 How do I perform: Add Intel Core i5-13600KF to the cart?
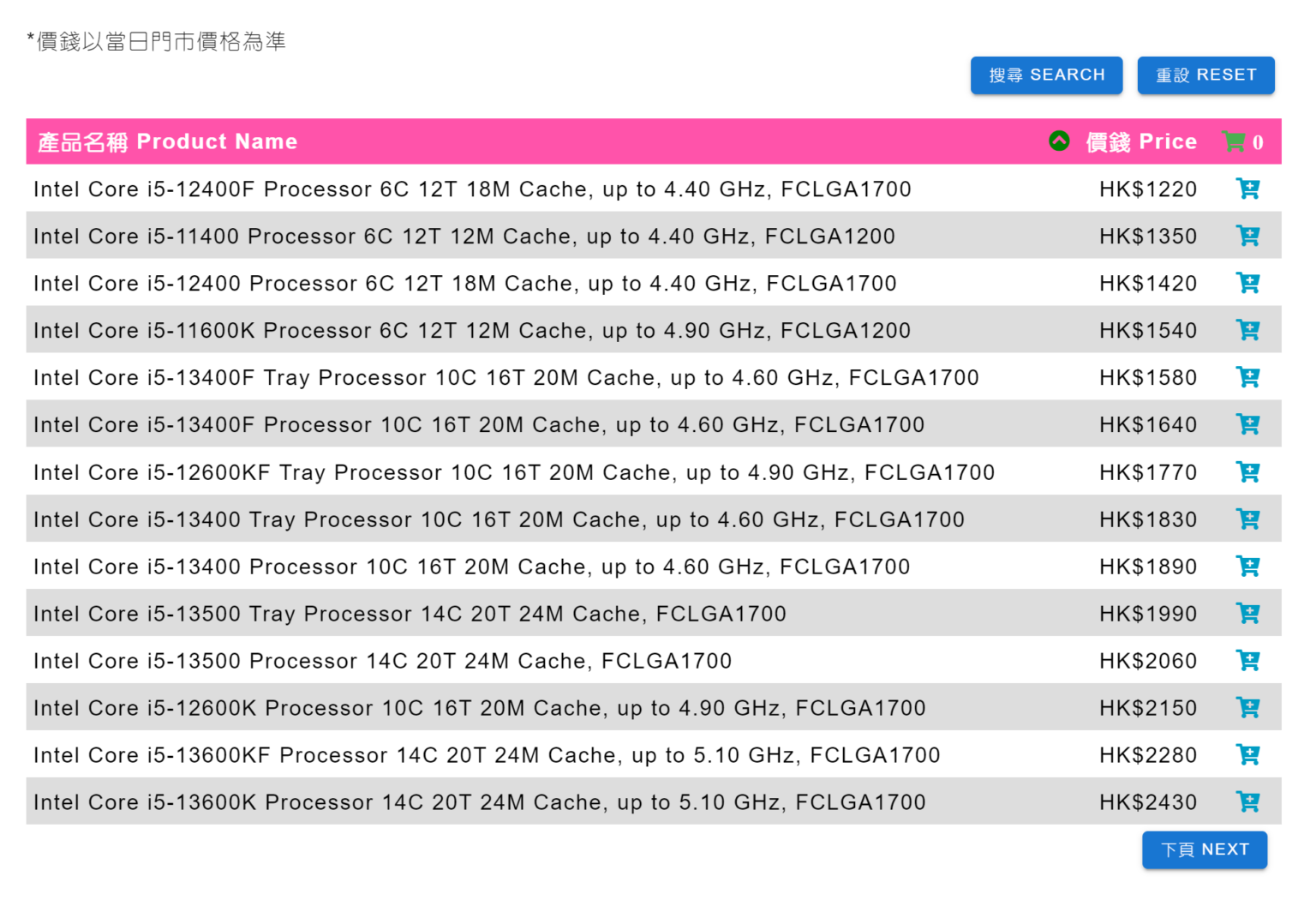pos(1248,754)
